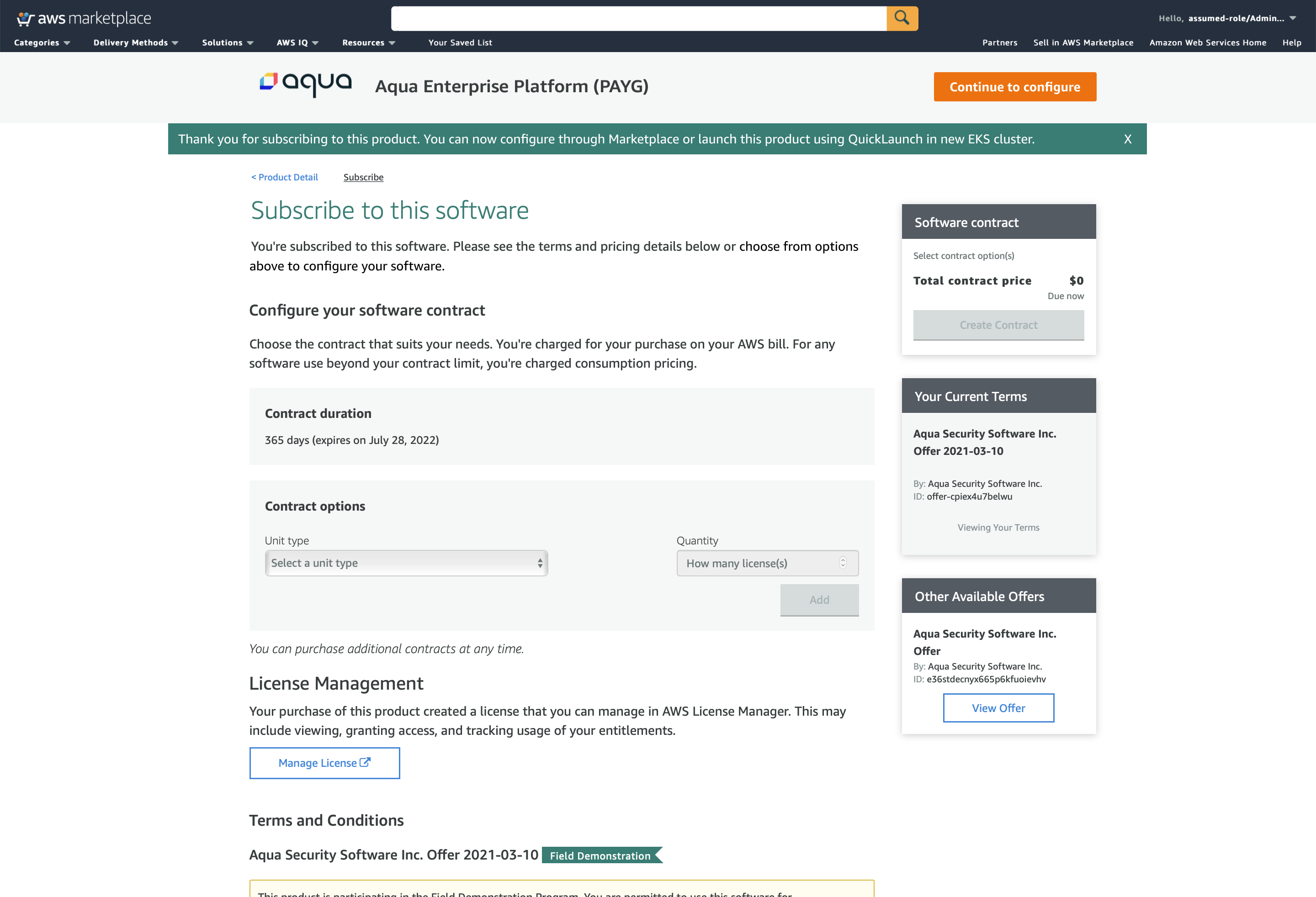The height and width of the screenshot is (897, 1316).
Task: Expand the Delivery Methods menu
Action: (x=136, y=42)
